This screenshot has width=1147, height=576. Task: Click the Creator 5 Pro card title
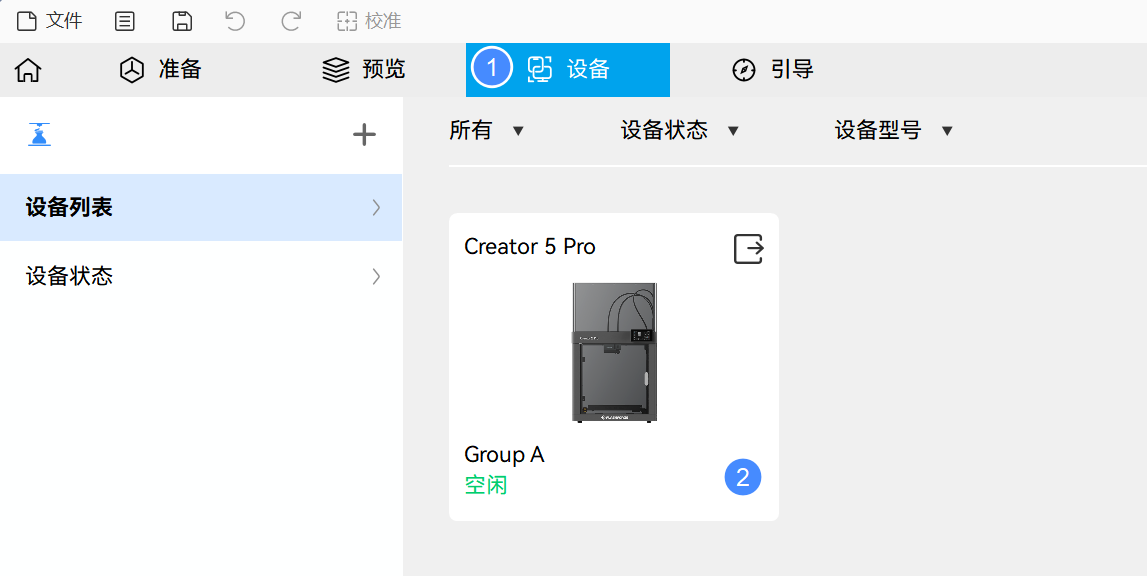(x=530, y=247)
